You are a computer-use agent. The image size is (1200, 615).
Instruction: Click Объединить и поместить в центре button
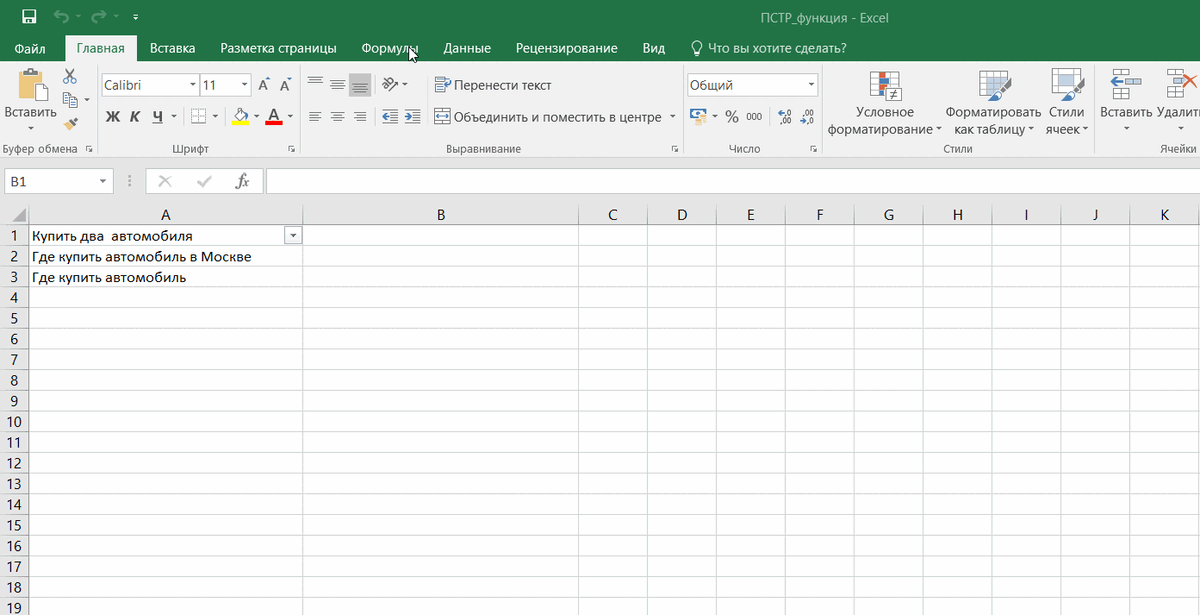pyautogui.click(x=548, y=117)
